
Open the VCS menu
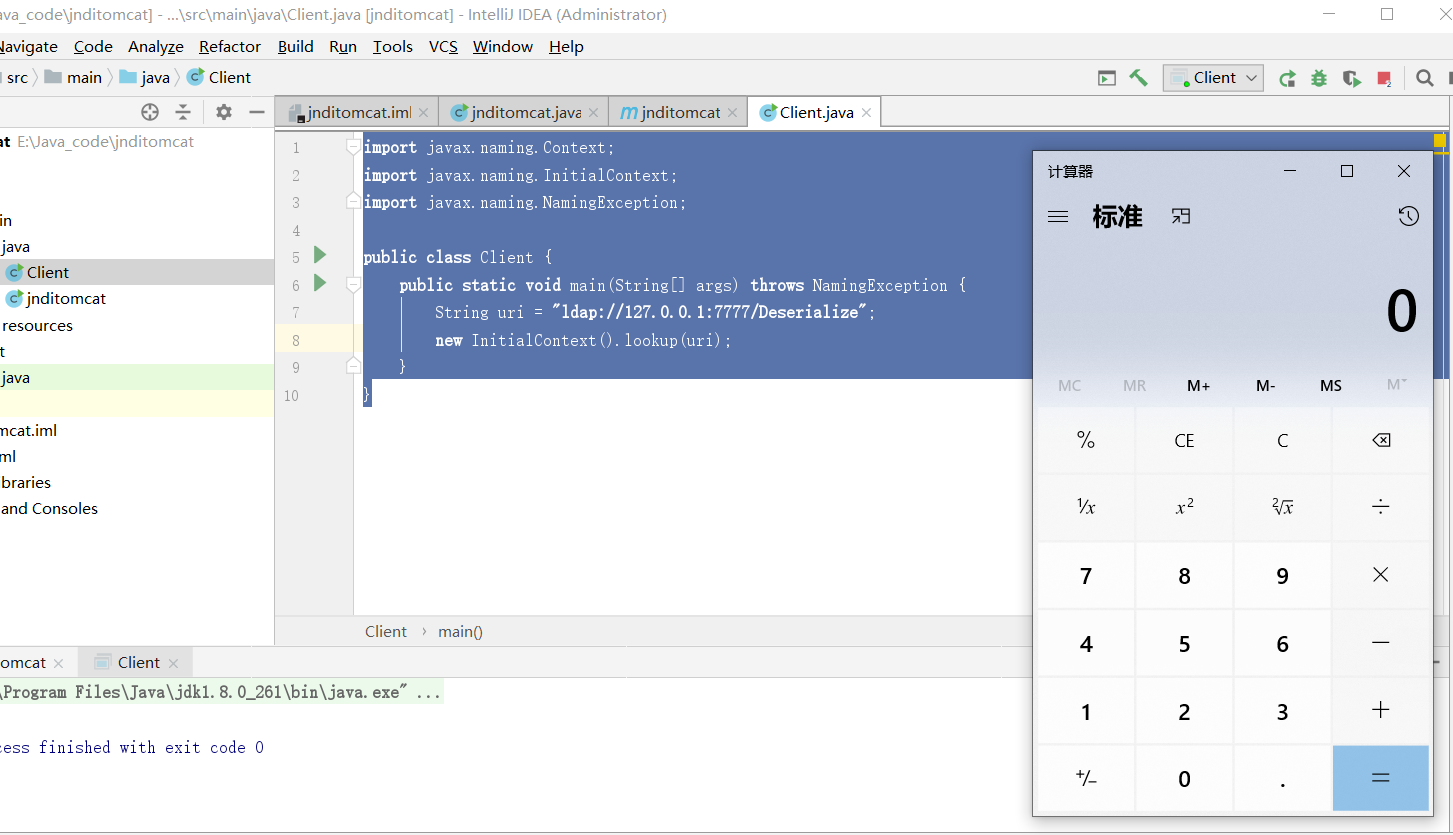[443, 47]
